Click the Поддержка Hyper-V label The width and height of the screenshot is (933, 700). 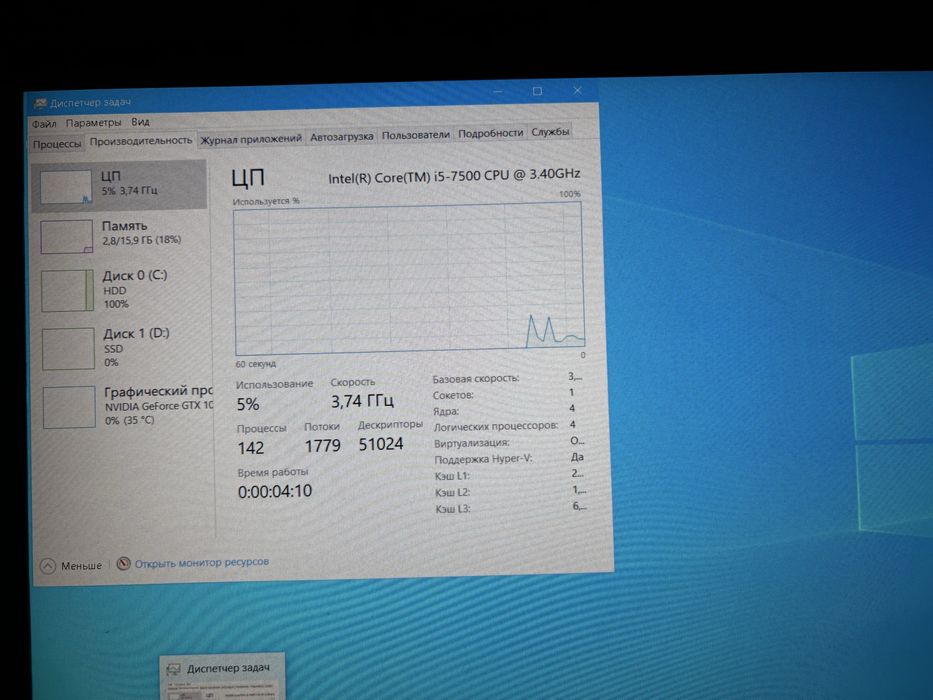(483, 460)
